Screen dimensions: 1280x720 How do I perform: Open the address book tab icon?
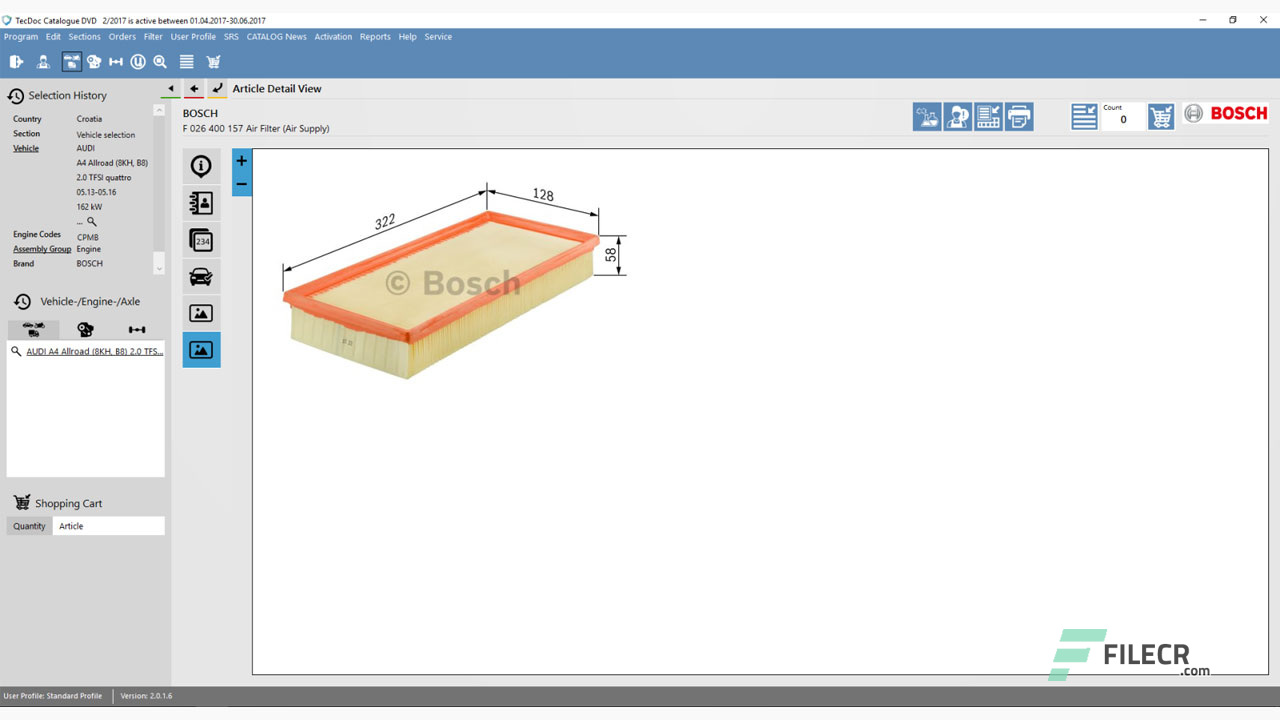pyautogui.click(x=201, y=203)
